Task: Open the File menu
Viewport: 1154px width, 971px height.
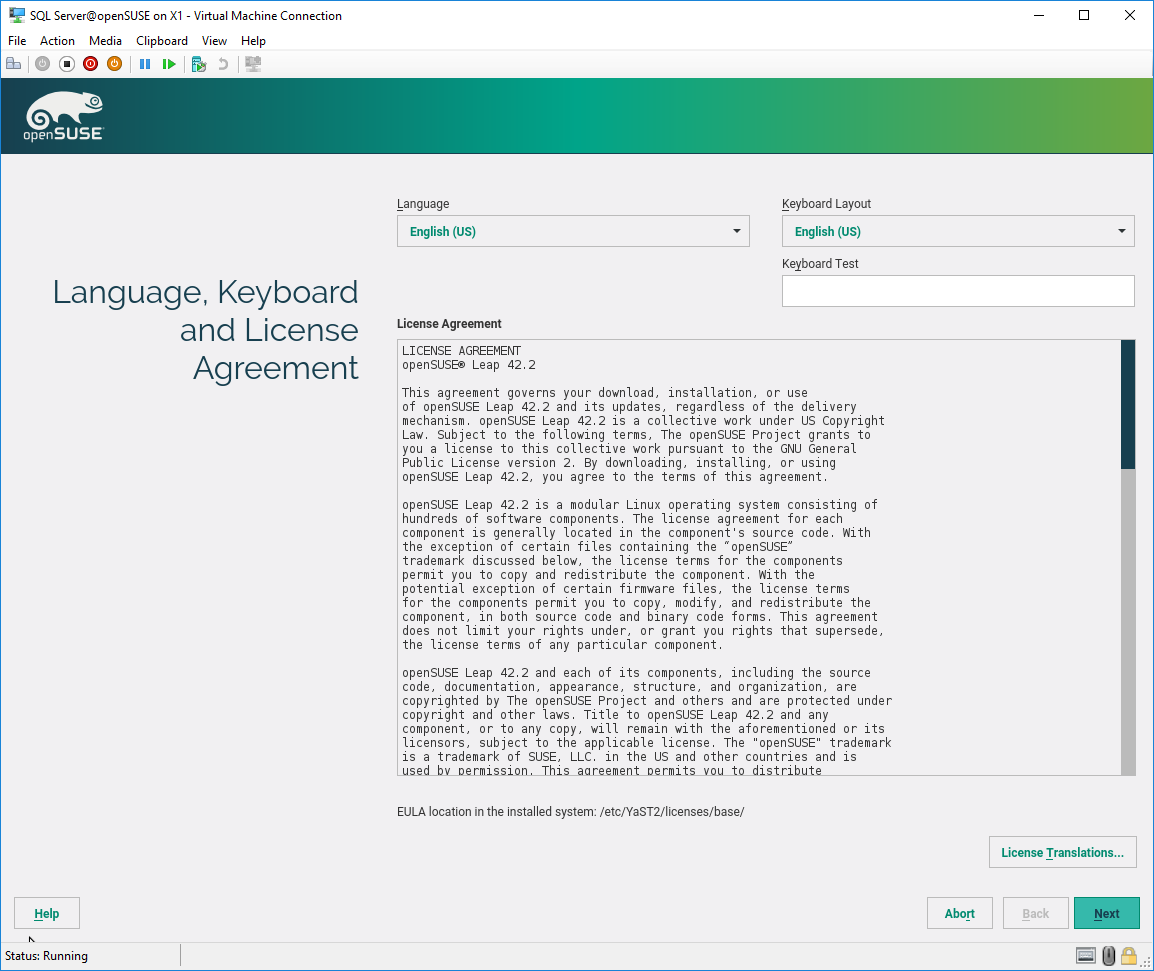Action: point(17,40)
